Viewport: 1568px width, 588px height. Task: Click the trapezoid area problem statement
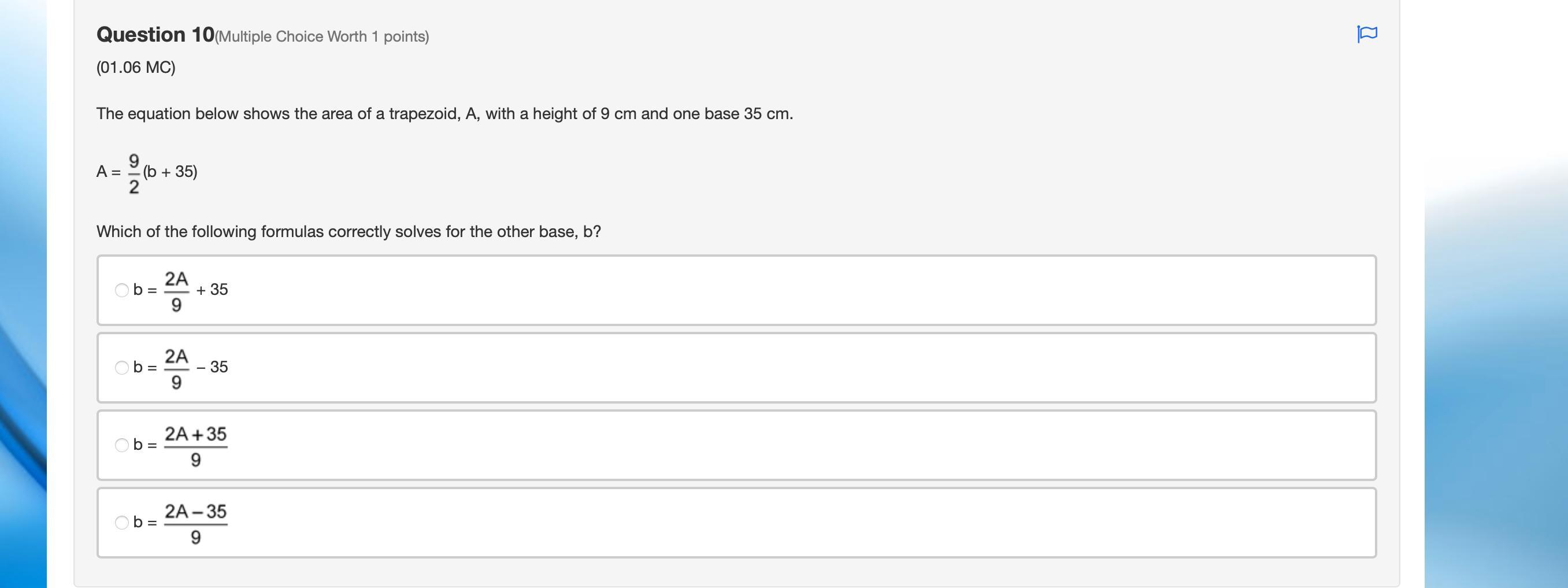tap(444, 114)
